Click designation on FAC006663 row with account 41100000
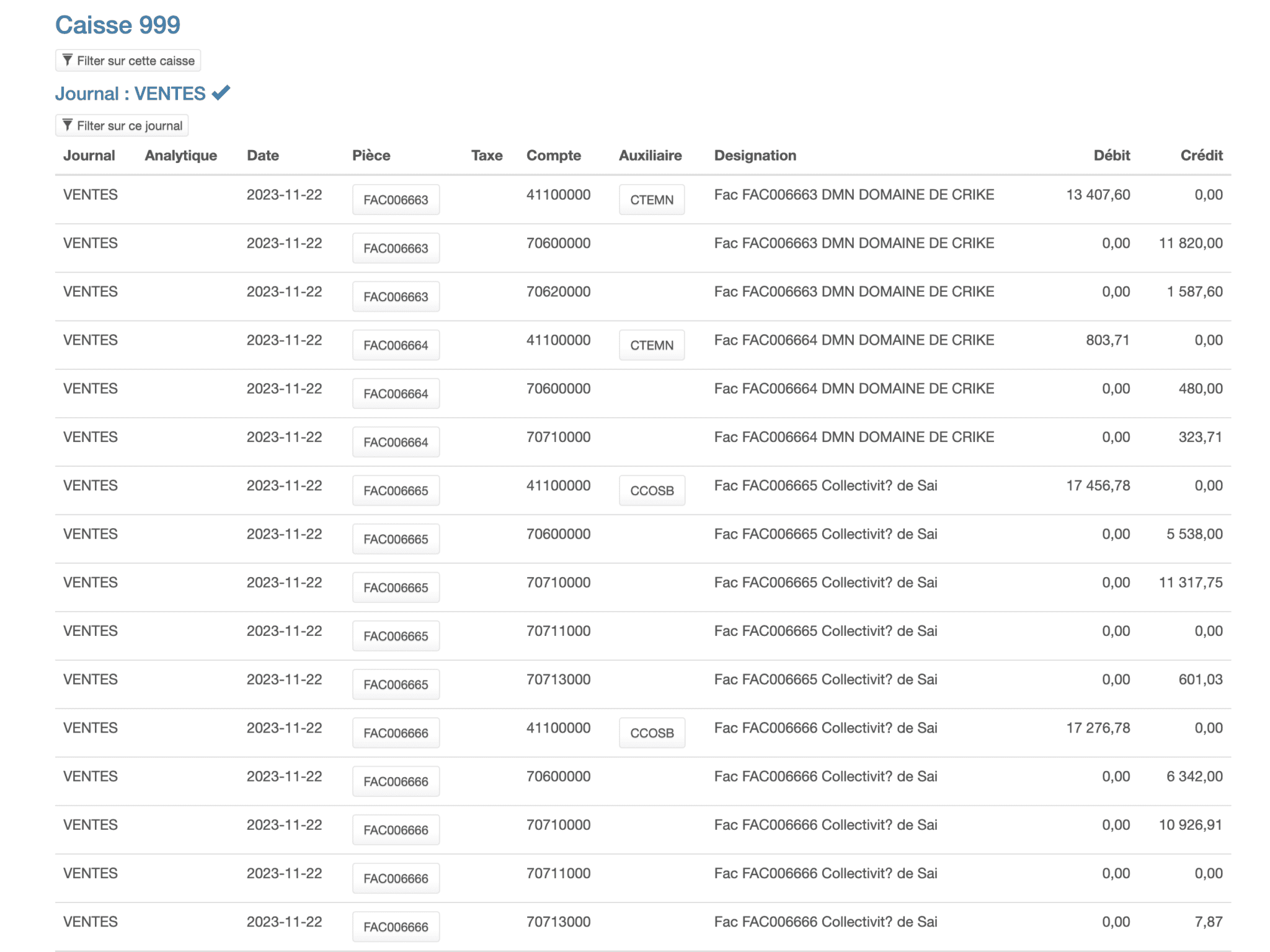This screenshot has width=1270, height=952. pyautogui.click(x=854, y=195)
